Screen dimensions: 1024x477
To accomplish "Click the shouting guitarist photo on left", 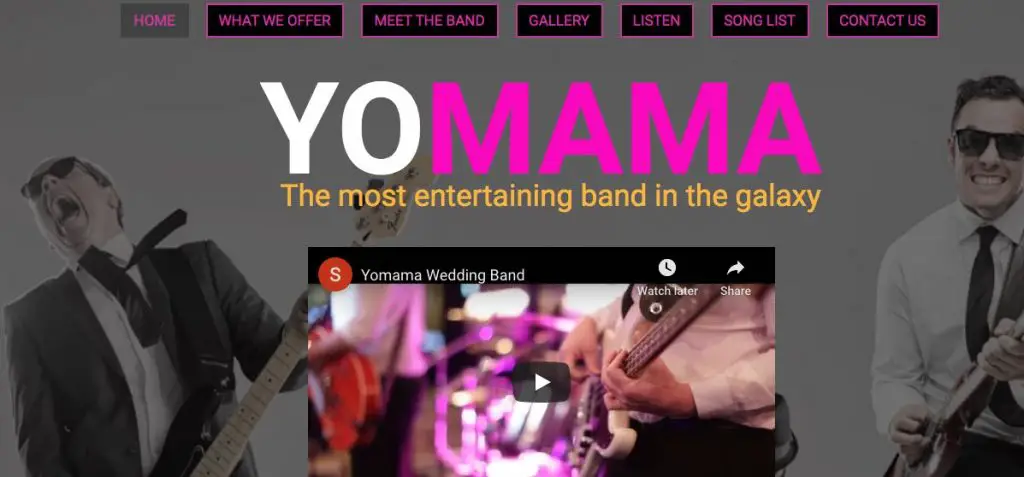I will pos(144,320).
